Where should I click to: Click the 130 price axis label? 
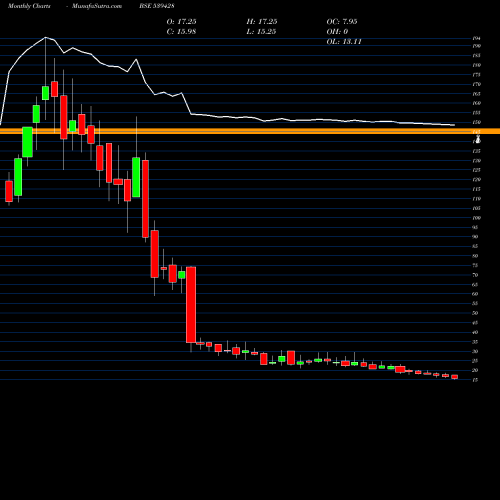(x=477, y=161)
